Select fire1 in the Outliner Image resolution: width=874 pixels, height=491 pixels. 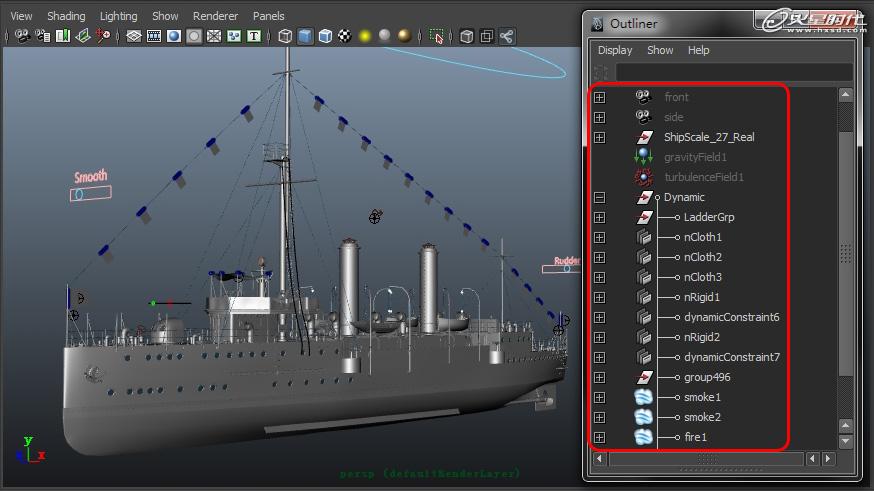pyautogui.click(x=695, y=437)
